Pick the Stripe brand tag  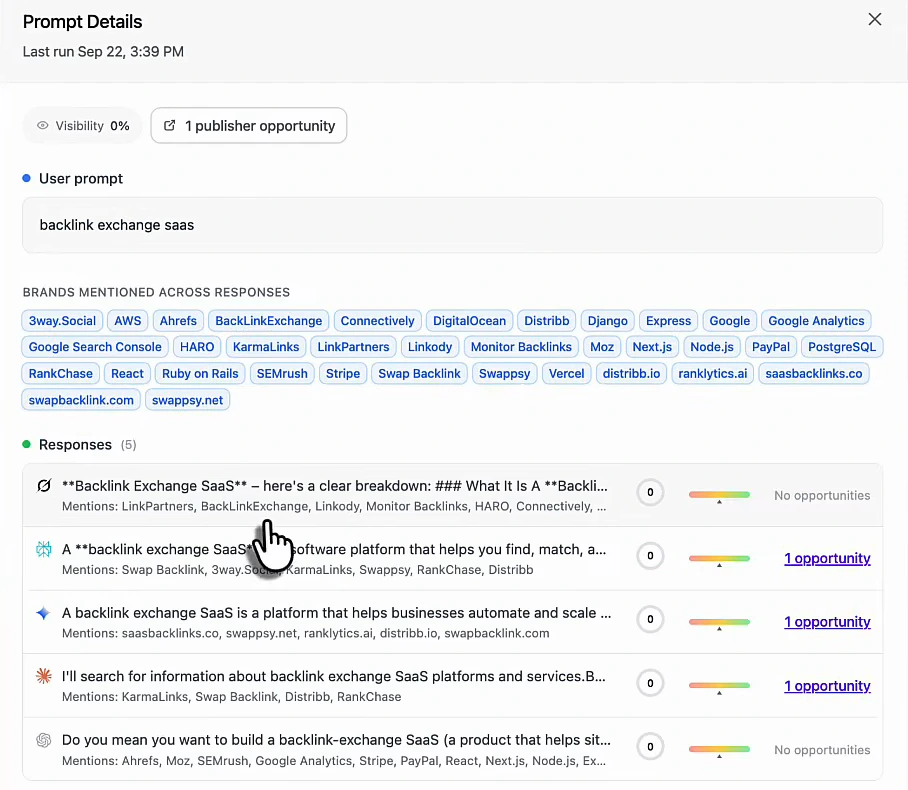coord(343,374)
